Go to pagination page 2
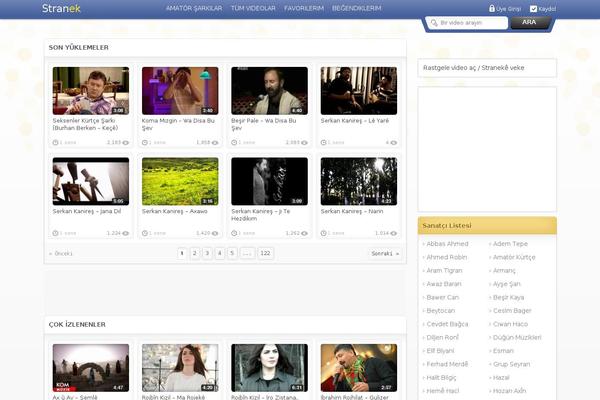The image size is (600, 400). point(195,253)
